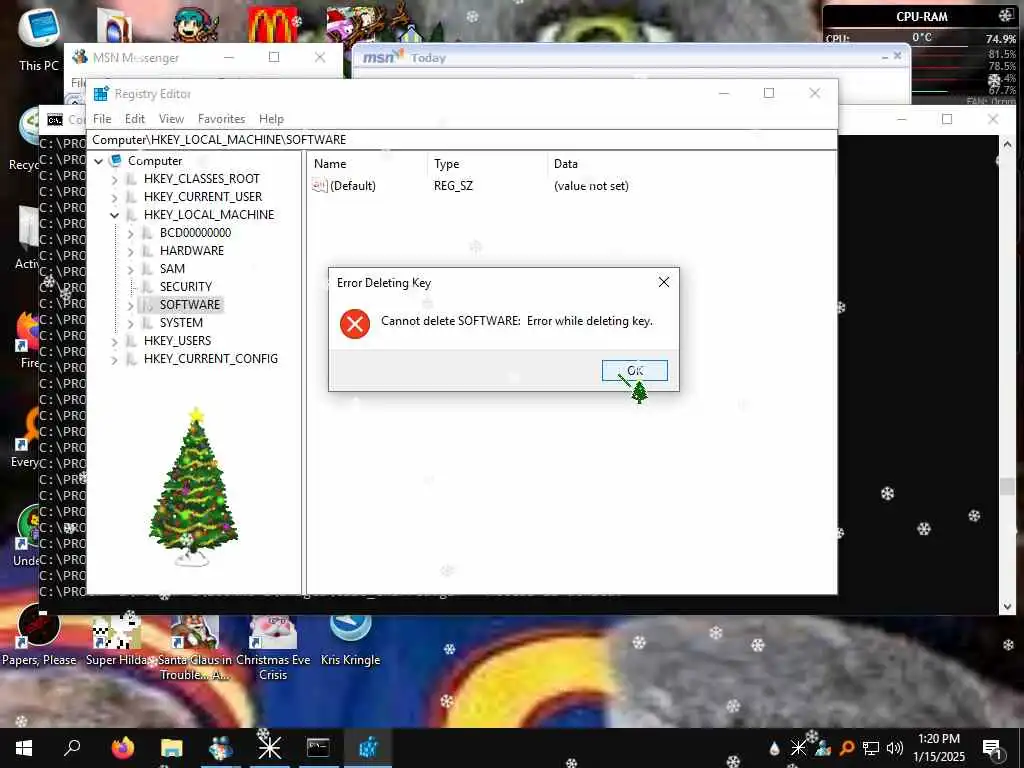Click the water drop tray icon
This screenshot has height=768, width=1024.
774,748
